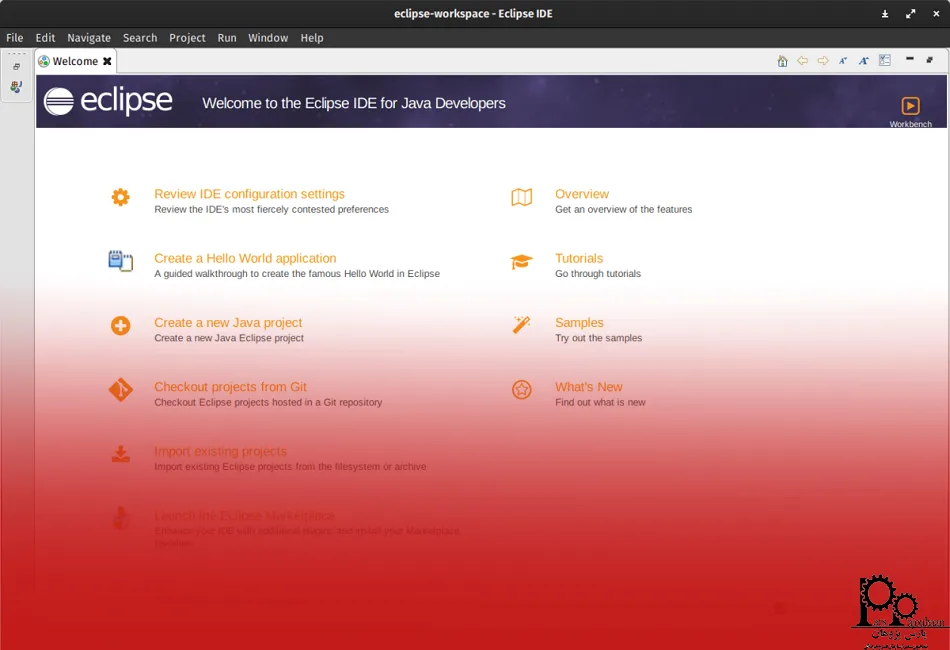Open the Customize page icon
Viewport: 950px width, 650px height.
click(885, 61)
